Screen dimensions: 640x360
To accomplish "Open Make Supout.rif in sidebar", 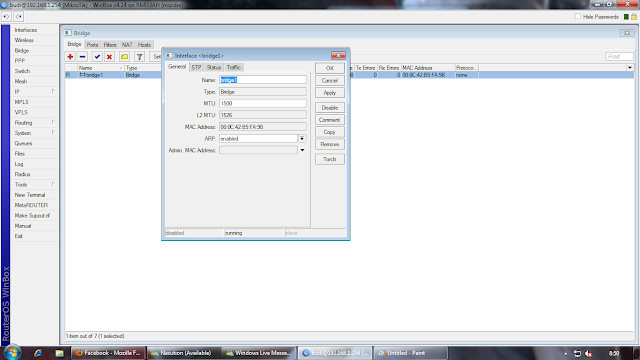I will tap(32, 215).
